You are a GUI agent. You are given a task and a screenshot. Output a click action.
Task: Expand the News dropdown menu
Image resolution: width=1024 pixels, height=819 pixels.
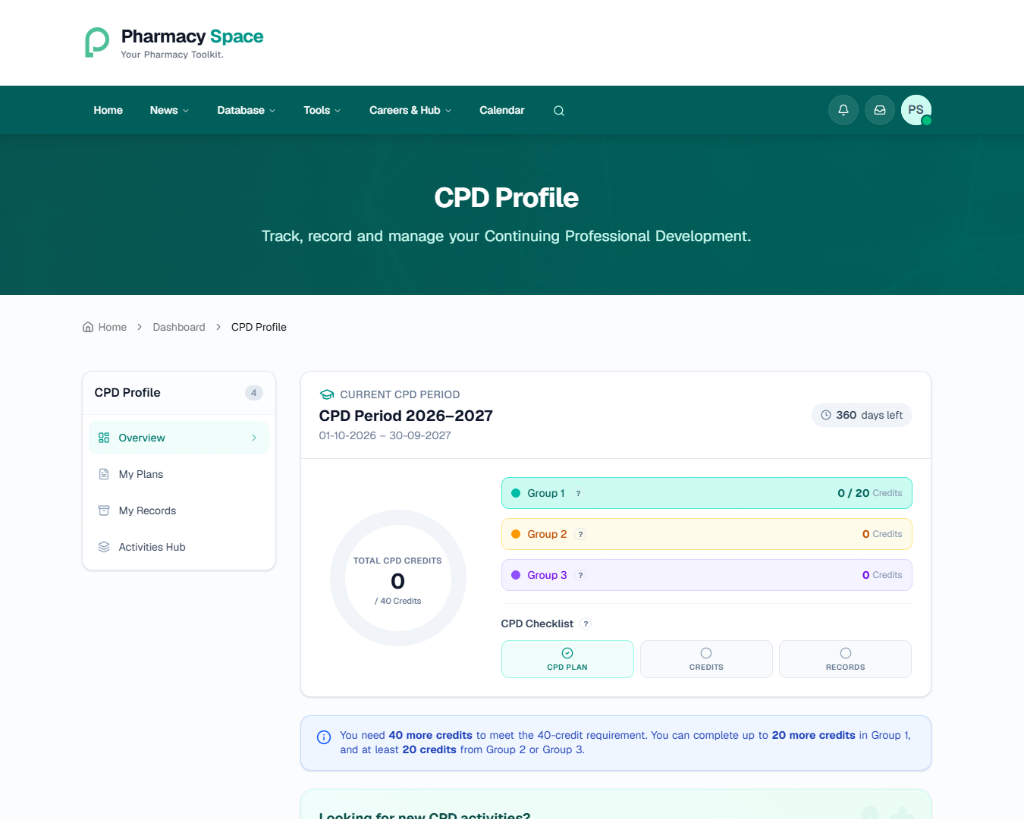[x=169, y=110]
